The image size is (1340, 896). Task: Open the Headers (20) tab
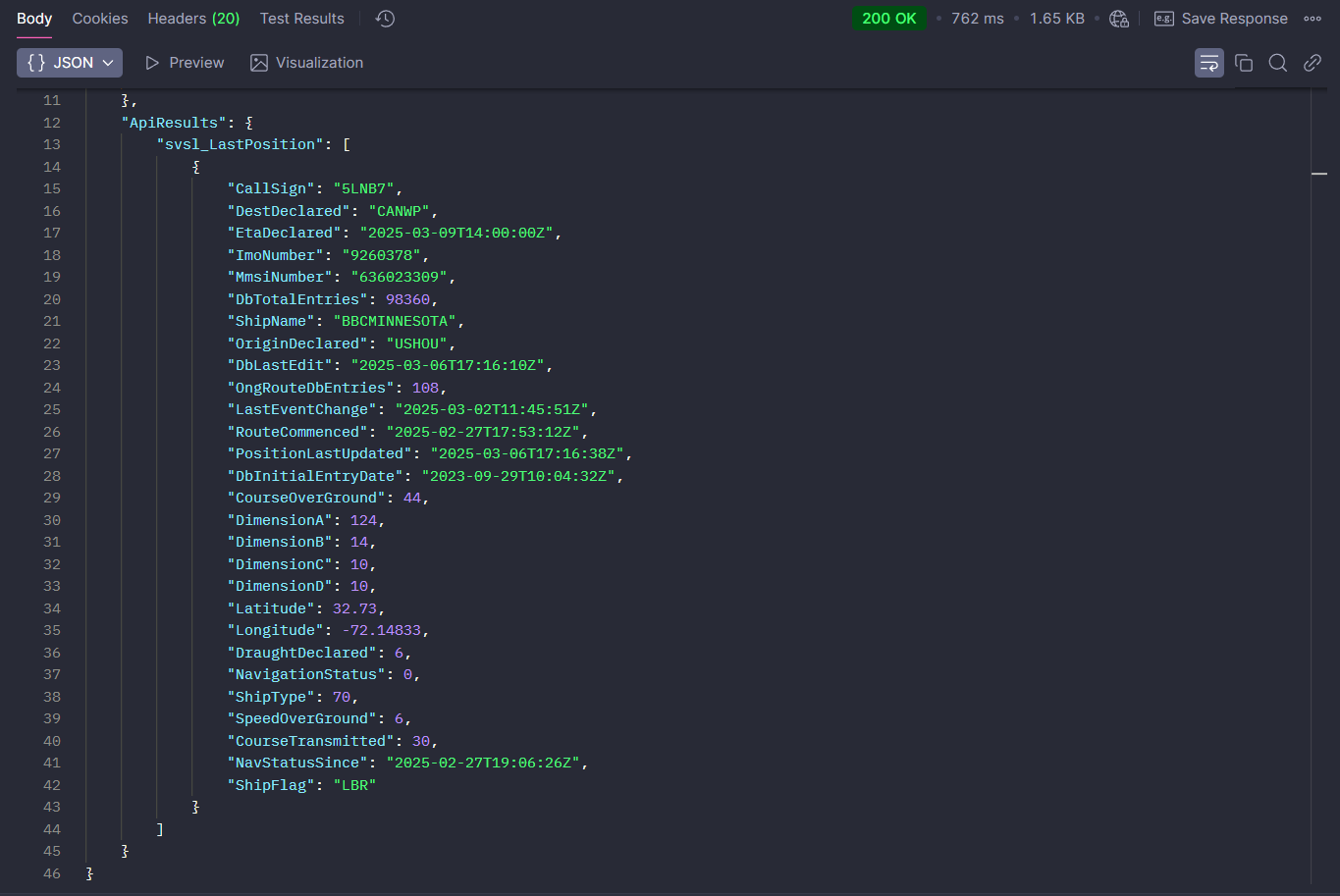(193, 19)
